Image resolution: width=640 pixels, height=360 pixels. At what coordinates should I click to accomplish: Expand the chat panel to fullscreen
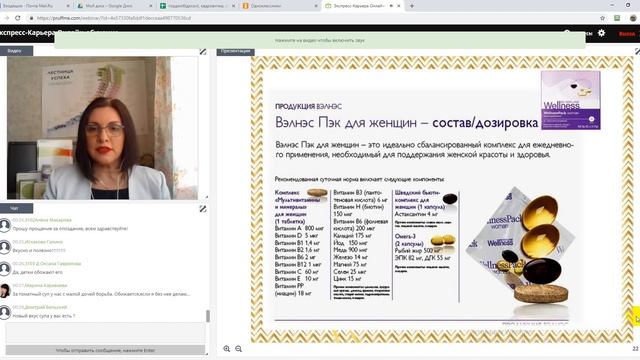pyautogui.click(x=203, y=209)
